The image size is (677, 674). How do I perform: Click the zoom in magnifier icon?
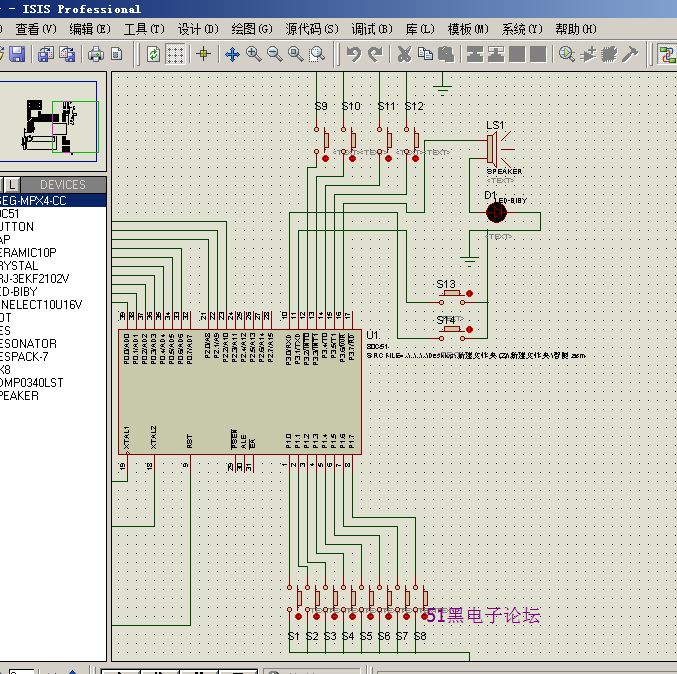point(254,54)
